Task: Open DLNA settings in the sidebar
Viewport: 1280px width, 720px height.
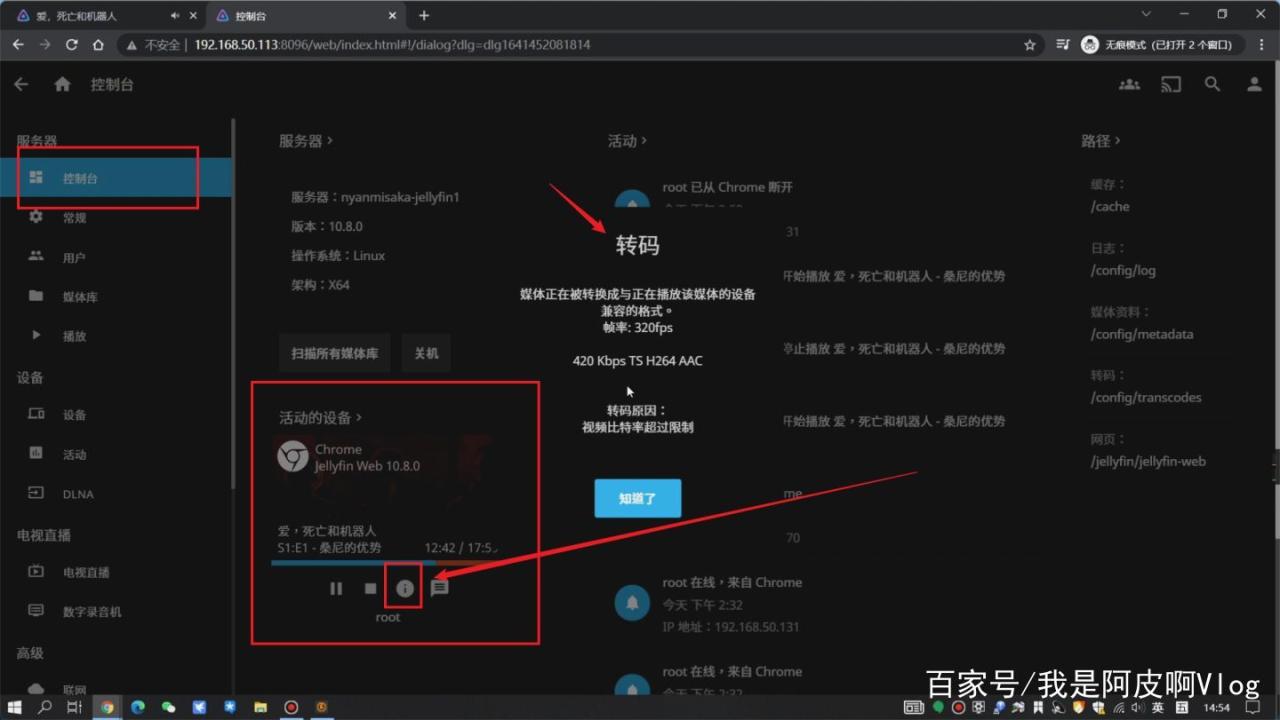Action: [116, 493]
